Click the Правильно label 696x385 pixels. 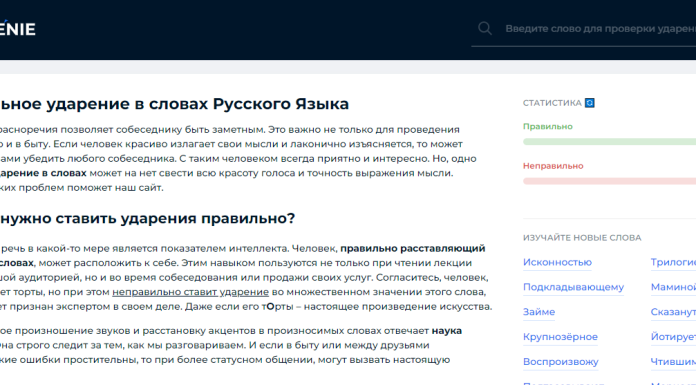(x=548, y=127)
